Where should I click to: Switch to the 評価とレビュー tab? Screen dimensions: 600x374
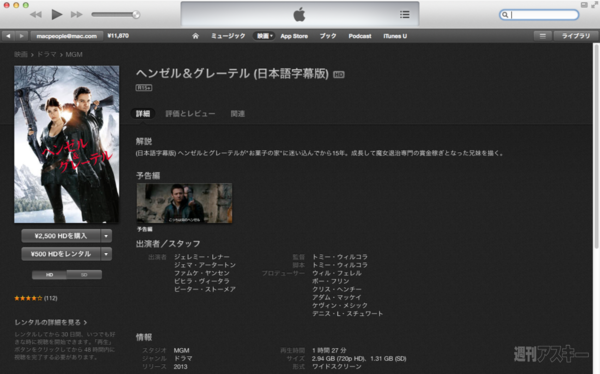[x=190, y=114]
